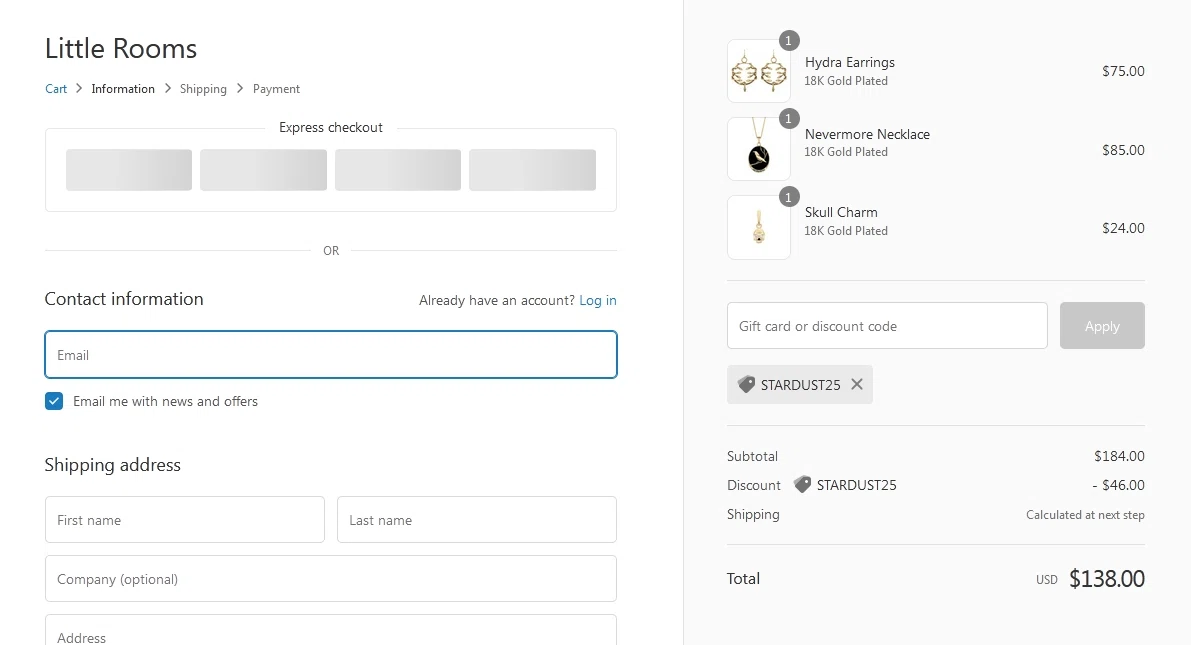Open the Skull Charm product thumbnail
Image resolution: width=1191 pixels, height=645 pixels.
758,227
